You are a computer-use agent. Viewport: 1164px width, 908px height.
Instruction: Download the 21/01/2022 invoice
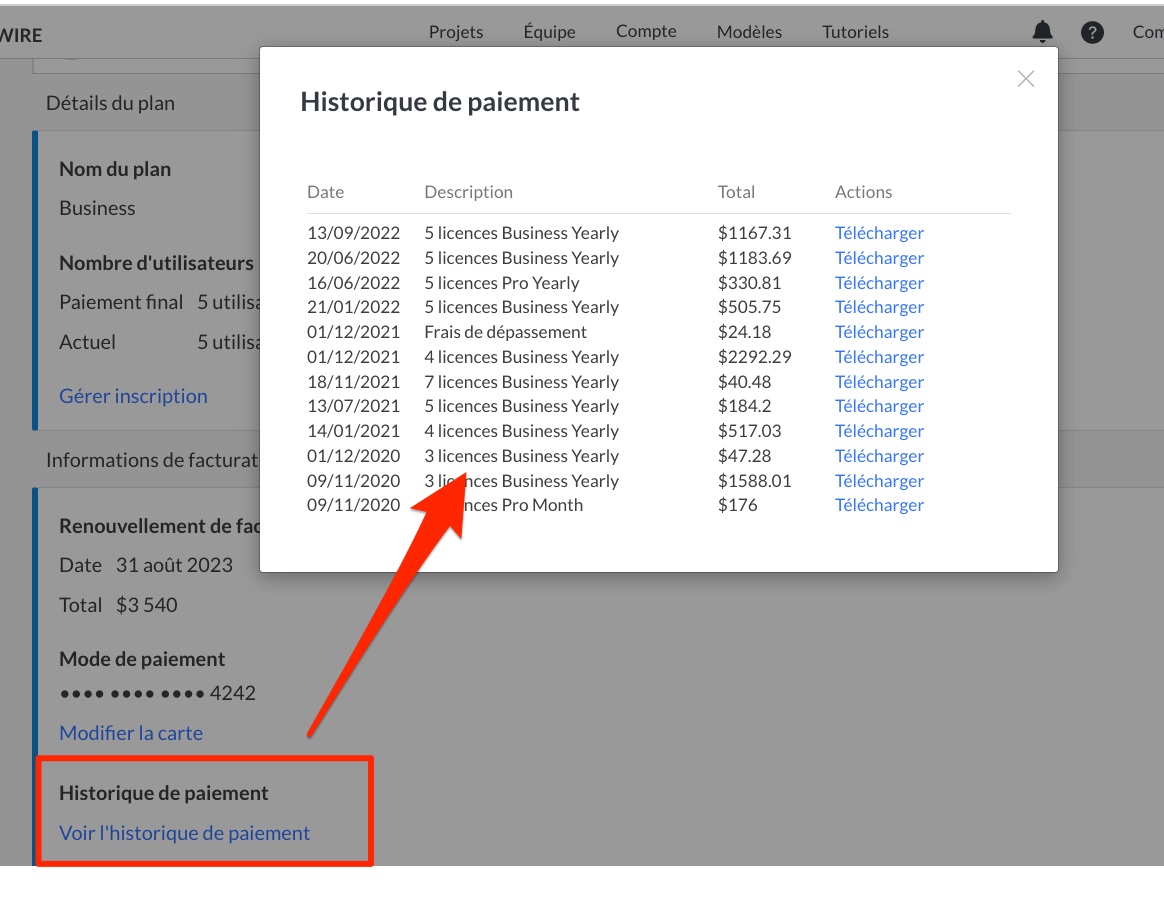(x=879, y=307)
